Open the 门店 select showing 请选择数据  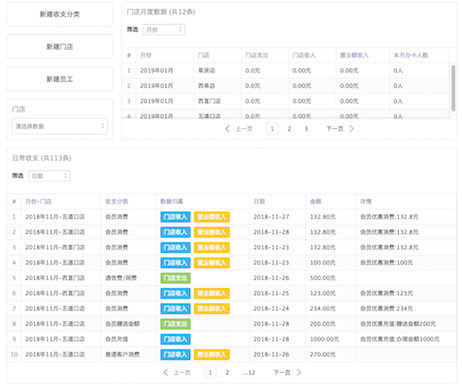tap(60, 126)
